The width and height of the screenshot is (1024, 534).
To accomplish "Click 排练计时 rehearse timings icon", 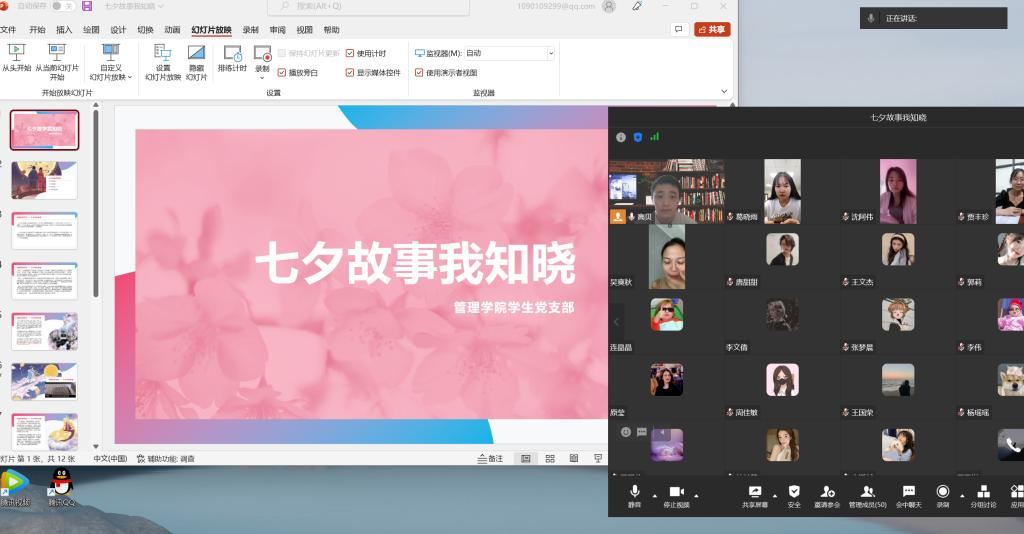I will (x=232, y=58).
